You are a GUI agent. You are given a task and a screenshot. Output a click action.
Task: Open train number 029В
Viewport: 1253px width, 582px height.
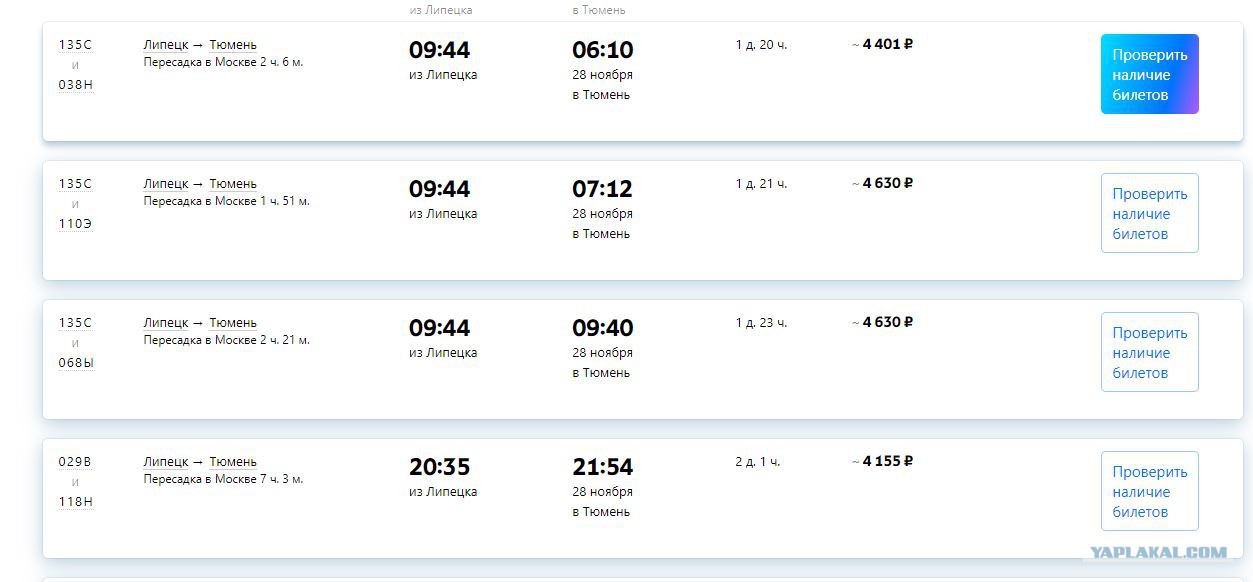(75, 462)
